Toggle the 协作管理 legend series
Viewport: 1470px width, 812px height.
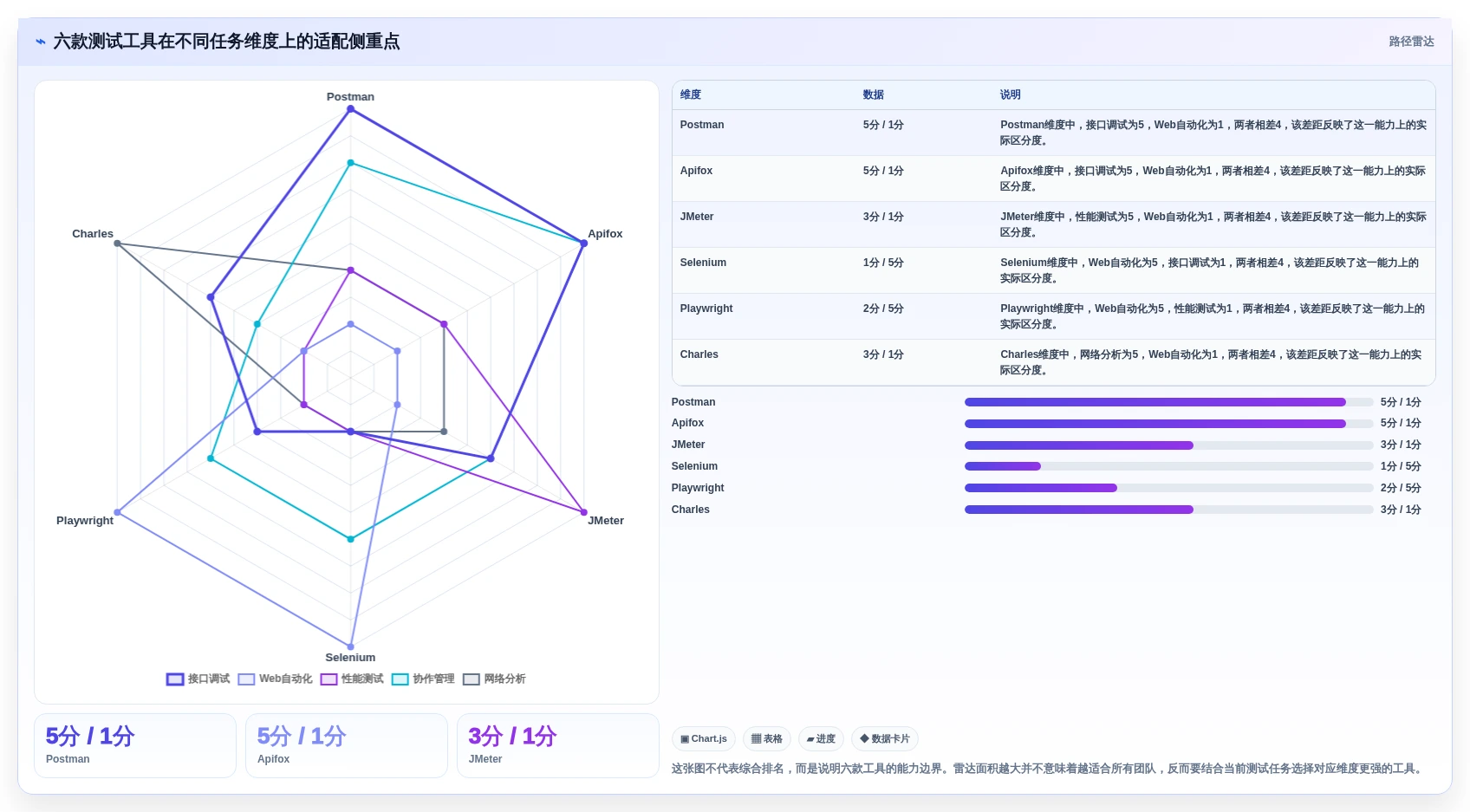point(423,679)
